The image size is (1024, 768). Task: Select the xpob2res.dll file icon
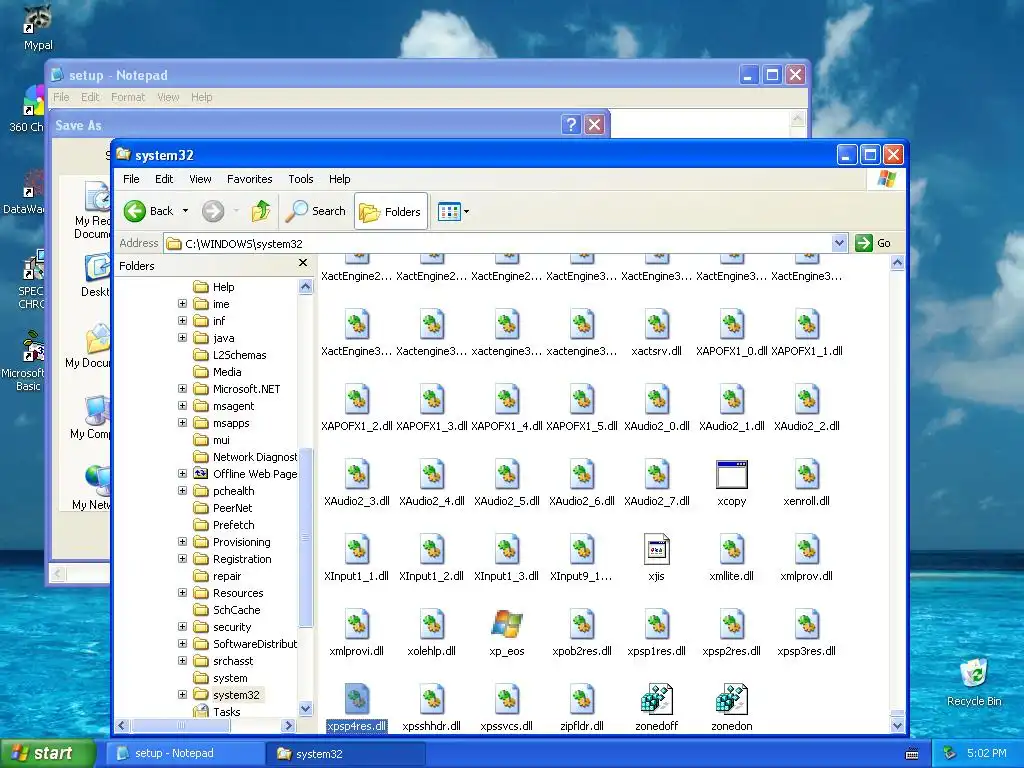pyautogui.click(x=581, y=624)
